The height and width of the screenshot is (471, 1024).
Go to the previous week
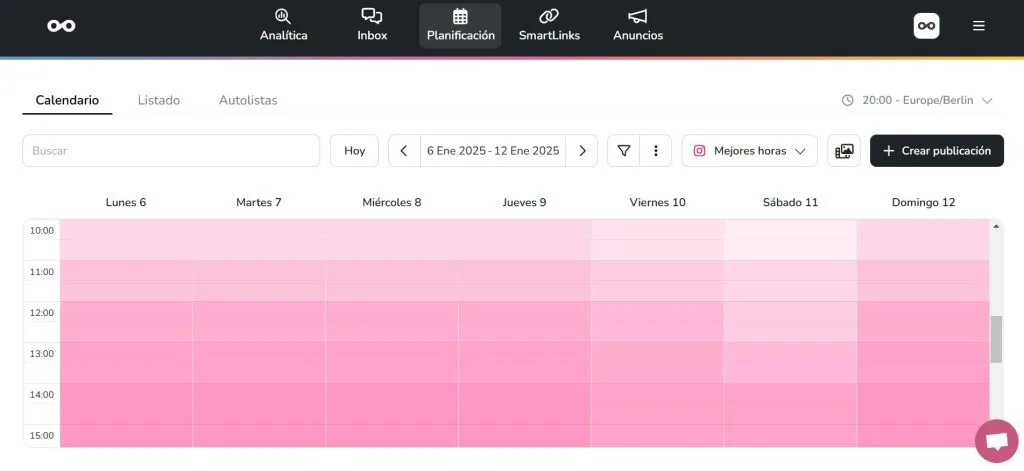[404, 150]
